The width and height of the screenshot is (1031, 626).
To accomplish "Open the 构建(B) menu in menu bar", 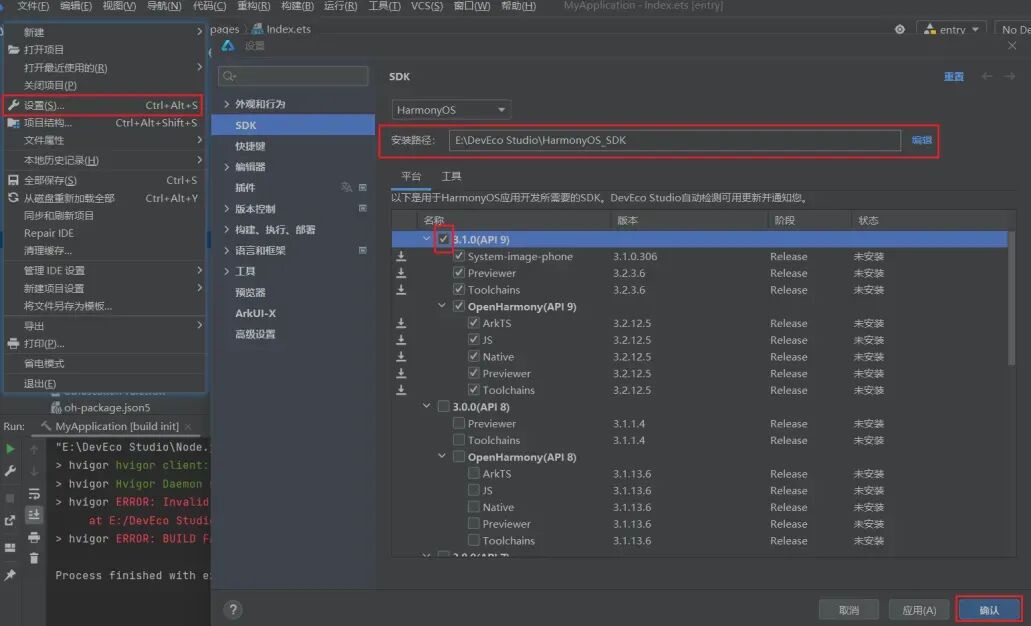I will 297,6.
